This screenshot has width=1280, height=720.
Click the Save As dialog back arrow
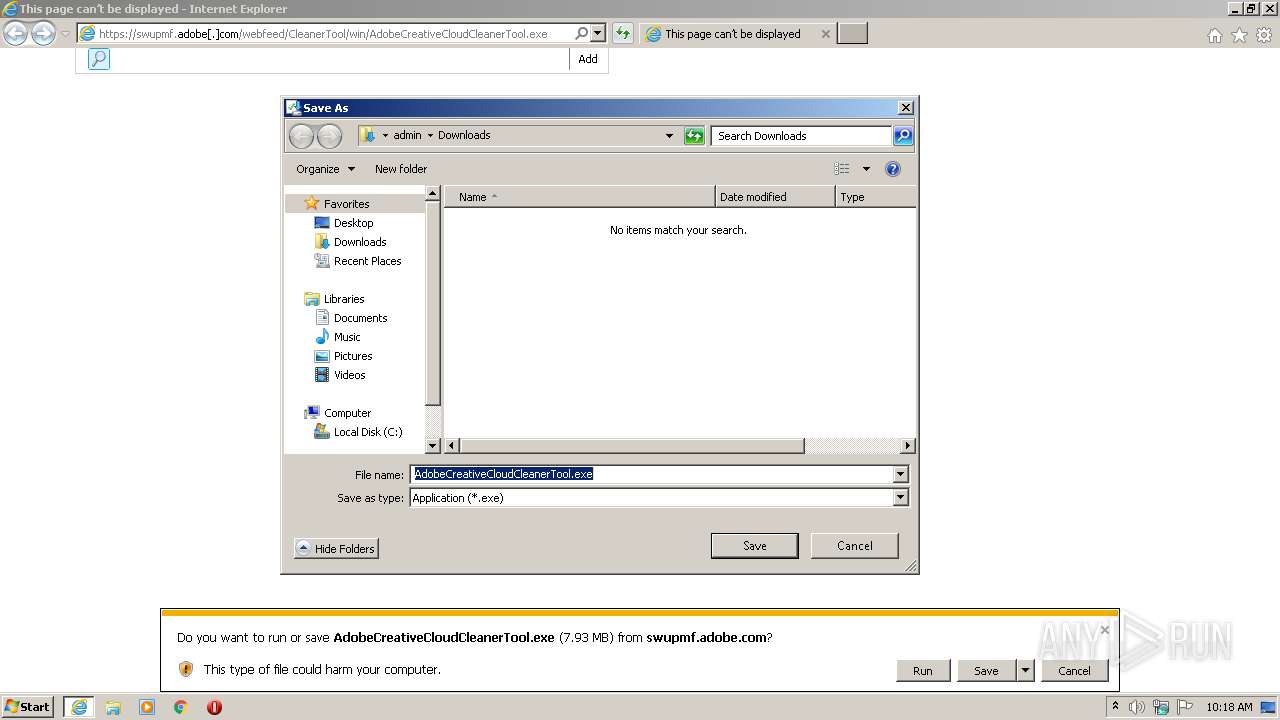301,136
